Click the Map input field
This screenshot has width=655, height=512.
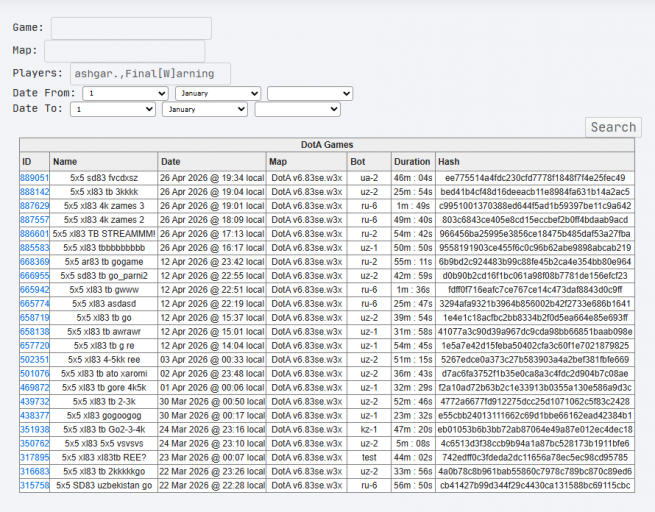(124, 51)
